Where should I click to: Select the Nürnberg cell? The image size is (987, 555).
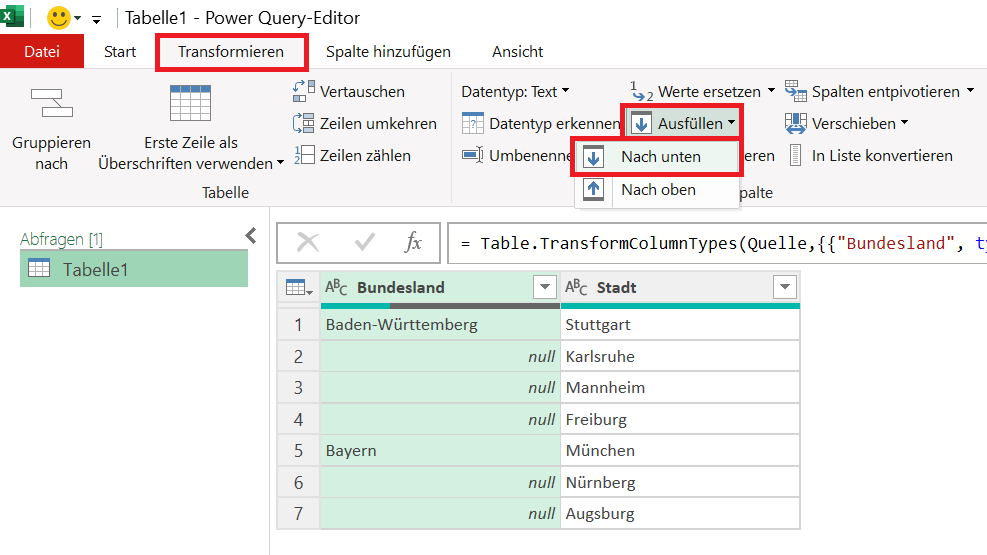click(x=680, y=483)
